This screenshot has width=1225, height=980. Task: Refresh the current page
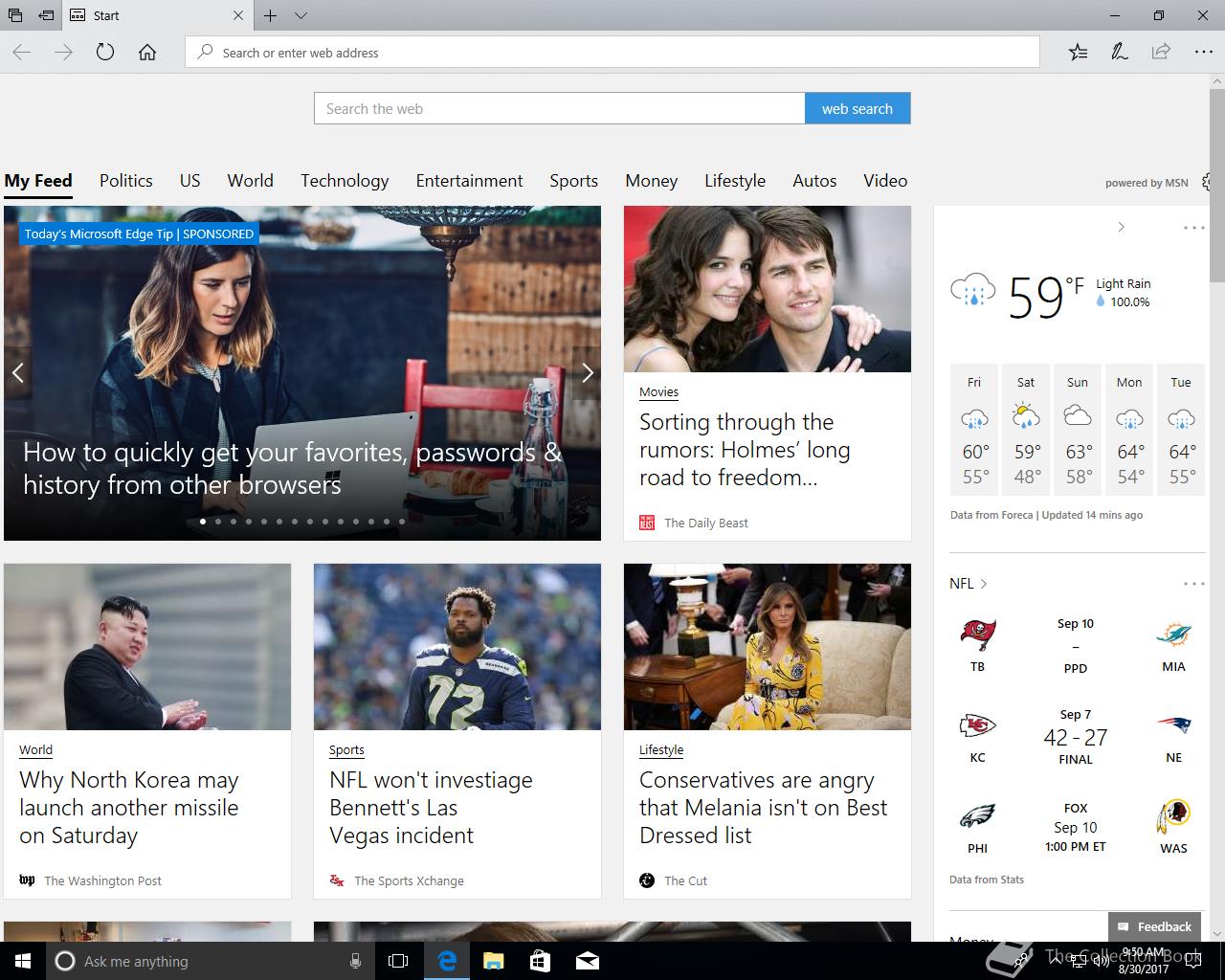click(105, 53)
